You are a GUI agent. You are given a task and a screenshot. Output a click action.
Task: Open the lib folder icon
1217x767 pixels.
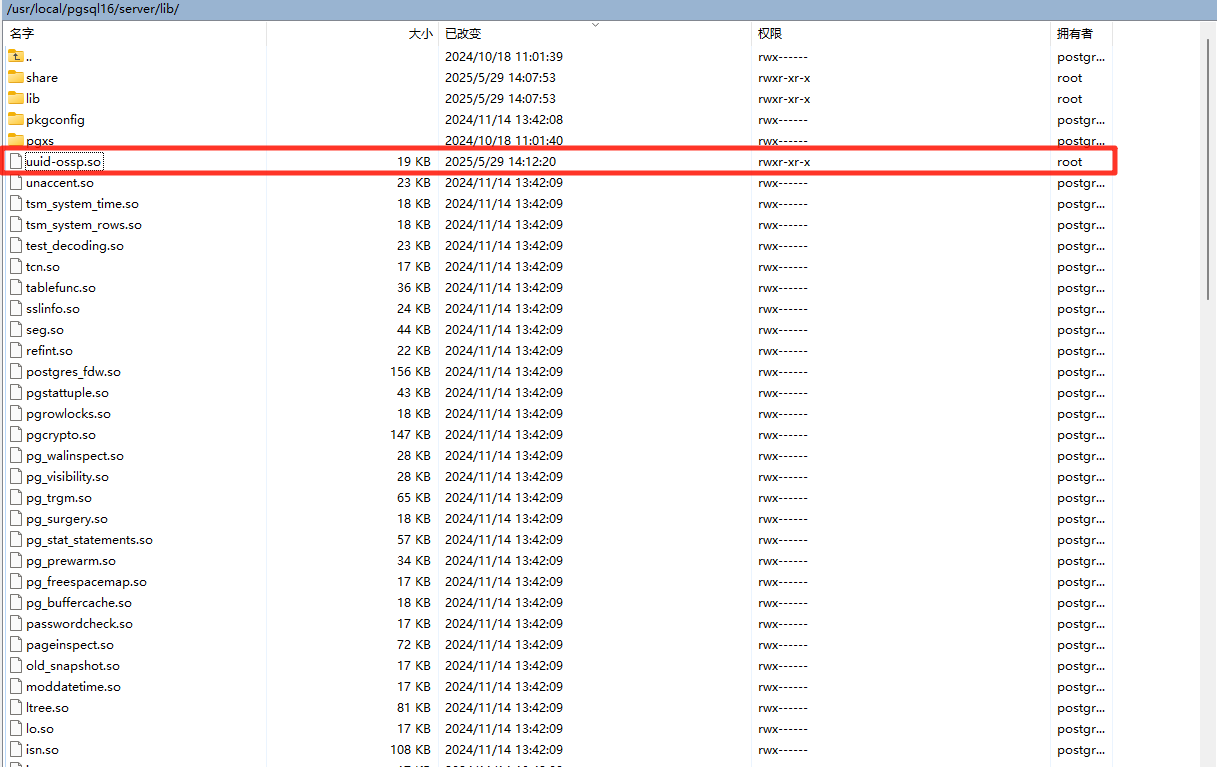click(x=16, y=98)
